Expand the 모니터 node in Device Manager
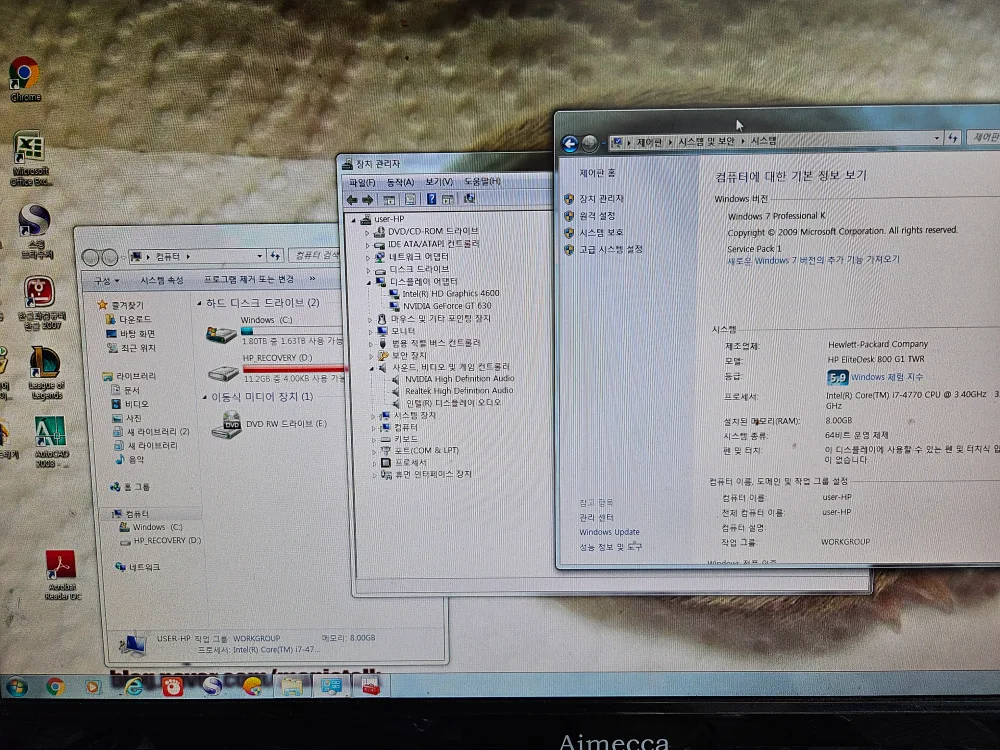 click(371, 332)
